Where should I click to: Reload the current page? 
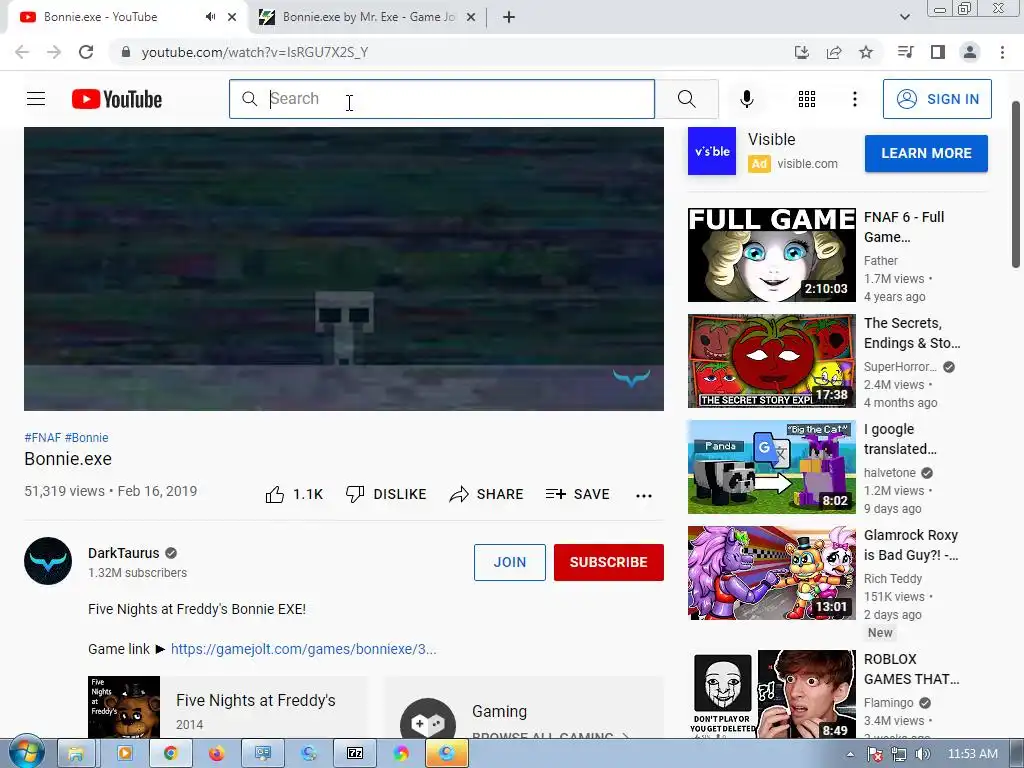(86, 52)
